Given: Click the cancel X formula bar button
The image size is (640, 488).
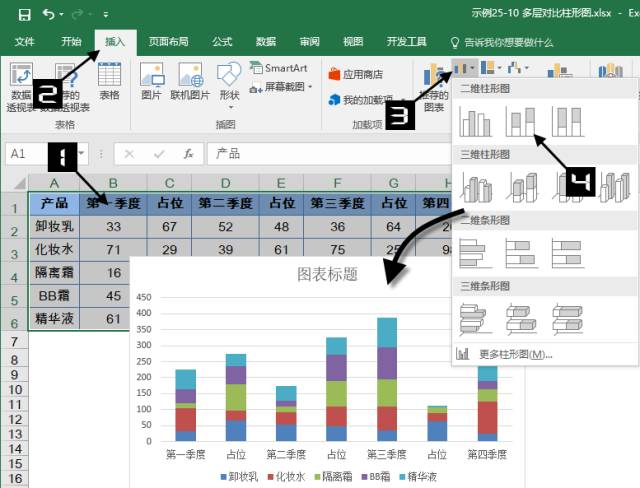Looking at the screenshot, I should click(x=129, y=154).
